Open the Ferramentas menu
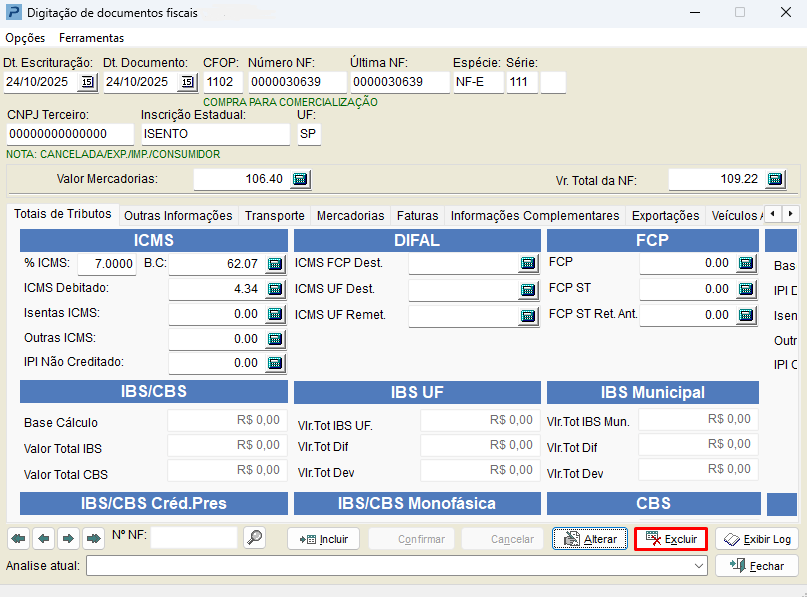This screenshot has width=807, height=597. pos(91,38)
